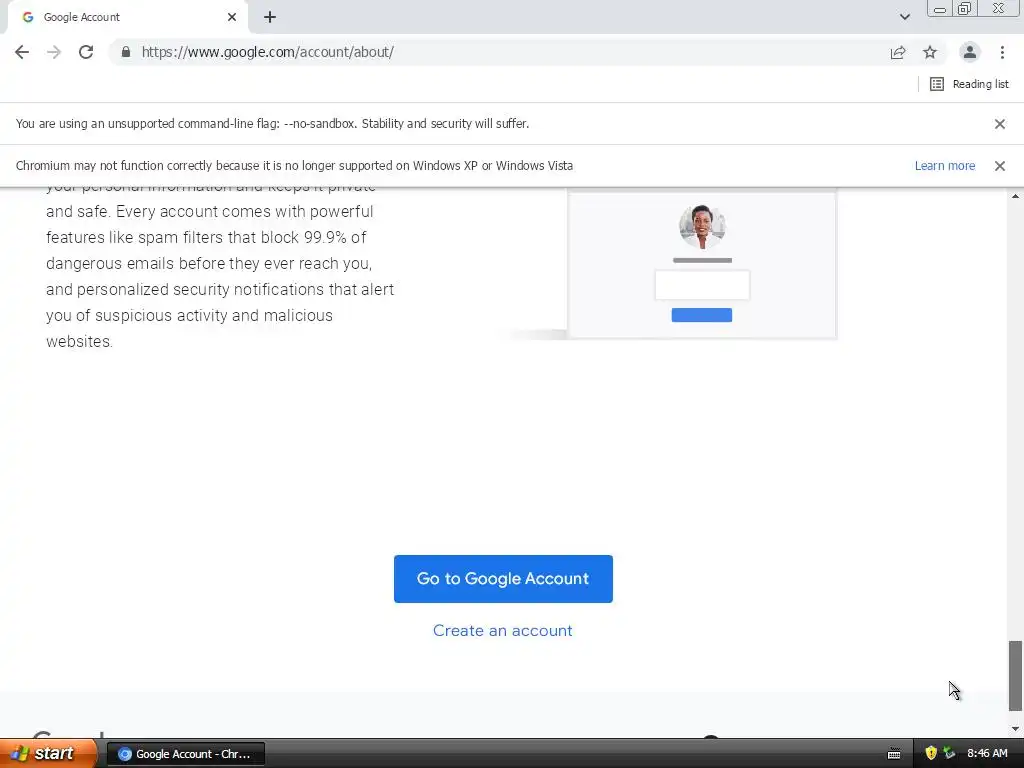Click the forward navigation arrow

click(54, 52)
